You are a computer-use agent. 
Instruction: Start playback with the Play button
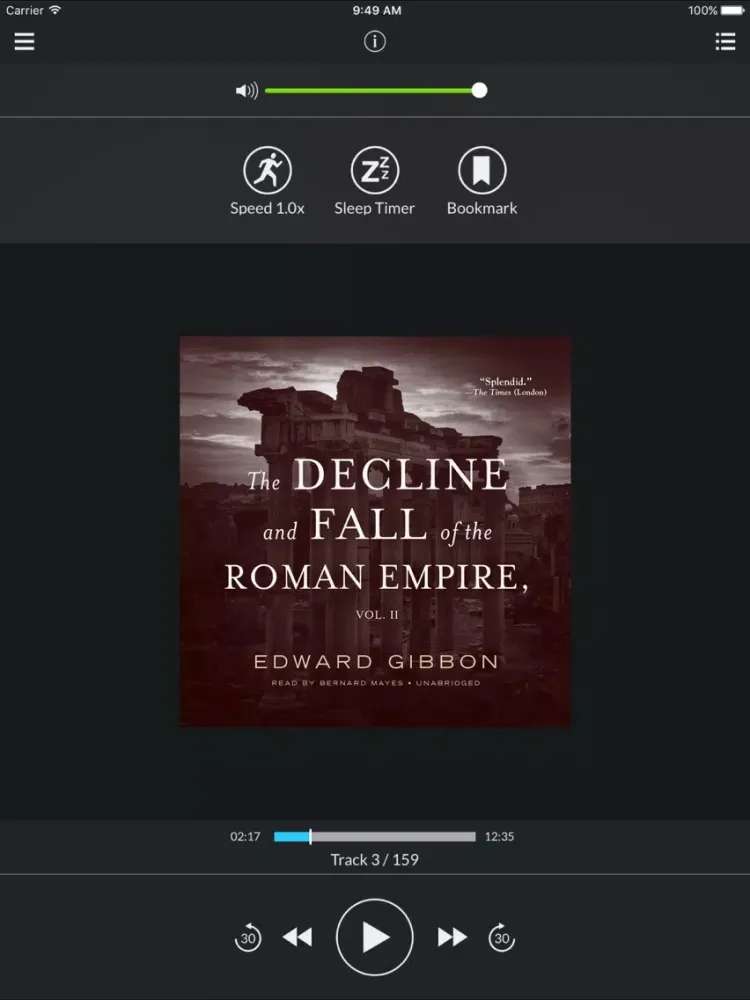[x=374, y=938]
